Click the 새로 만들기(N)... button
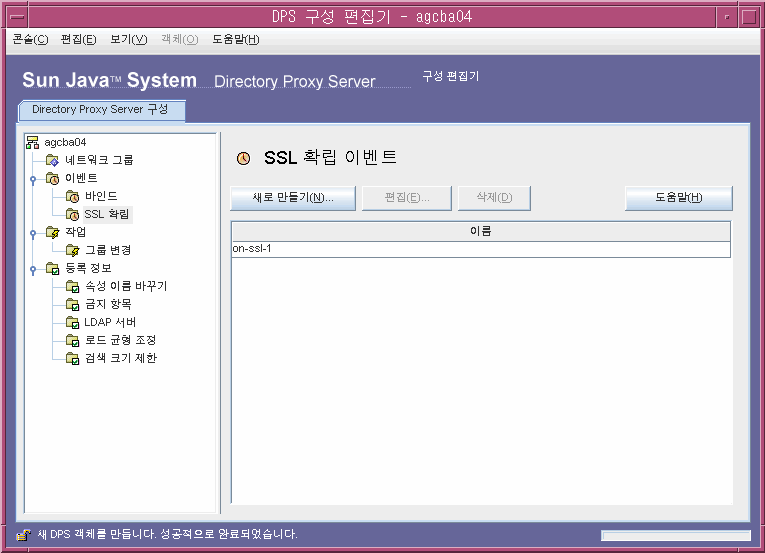The image size is (765, 553). pyautogui.click(x=293, y=198)
